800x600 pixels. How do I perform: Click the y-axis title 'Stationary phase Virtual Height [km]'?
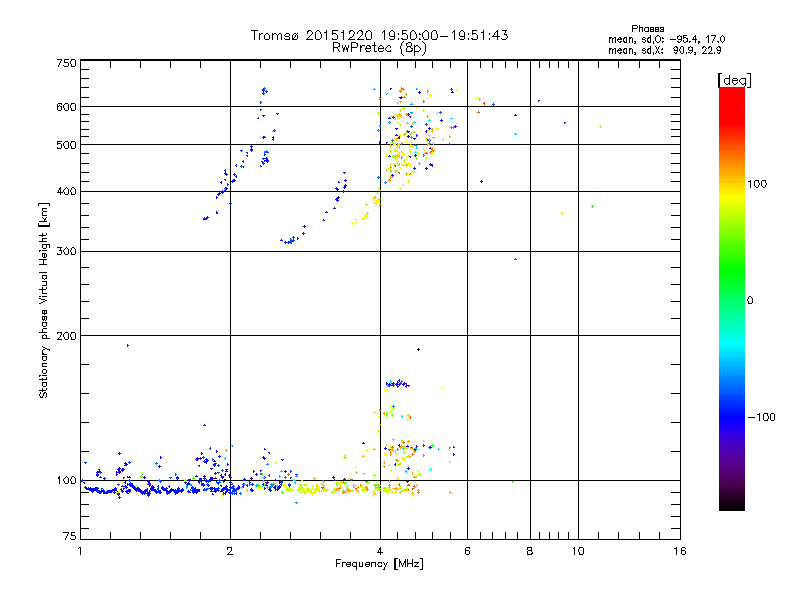pos(44,300)
